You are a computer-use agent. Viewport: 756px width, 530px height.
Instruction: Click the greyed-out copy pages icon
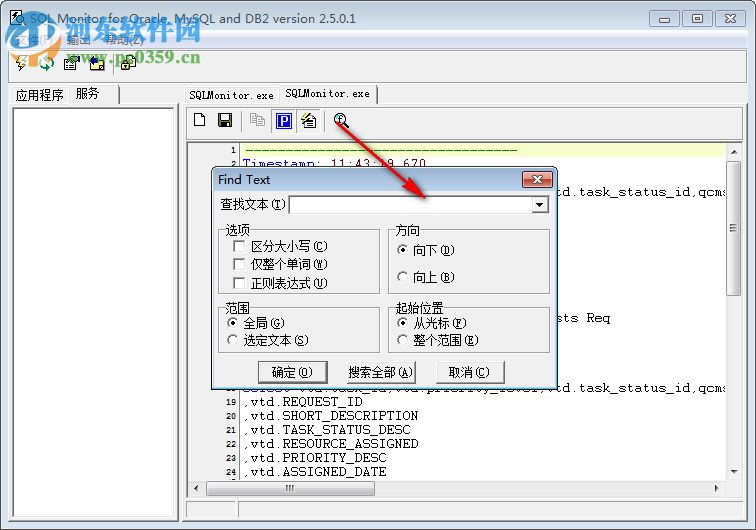(257, 120)
